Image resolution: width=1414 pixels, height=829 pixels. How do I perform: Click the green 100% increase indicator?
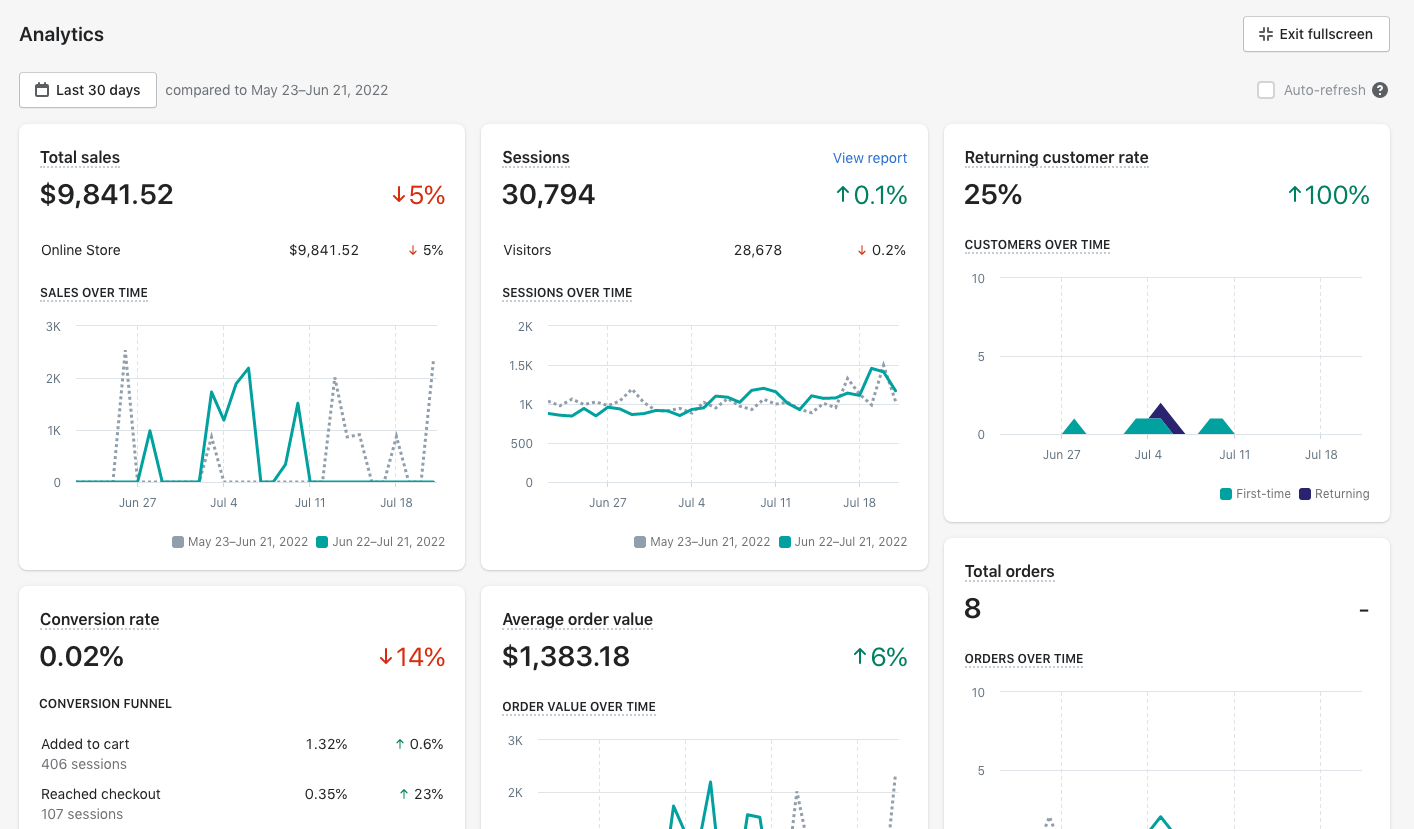point(1328,195)
